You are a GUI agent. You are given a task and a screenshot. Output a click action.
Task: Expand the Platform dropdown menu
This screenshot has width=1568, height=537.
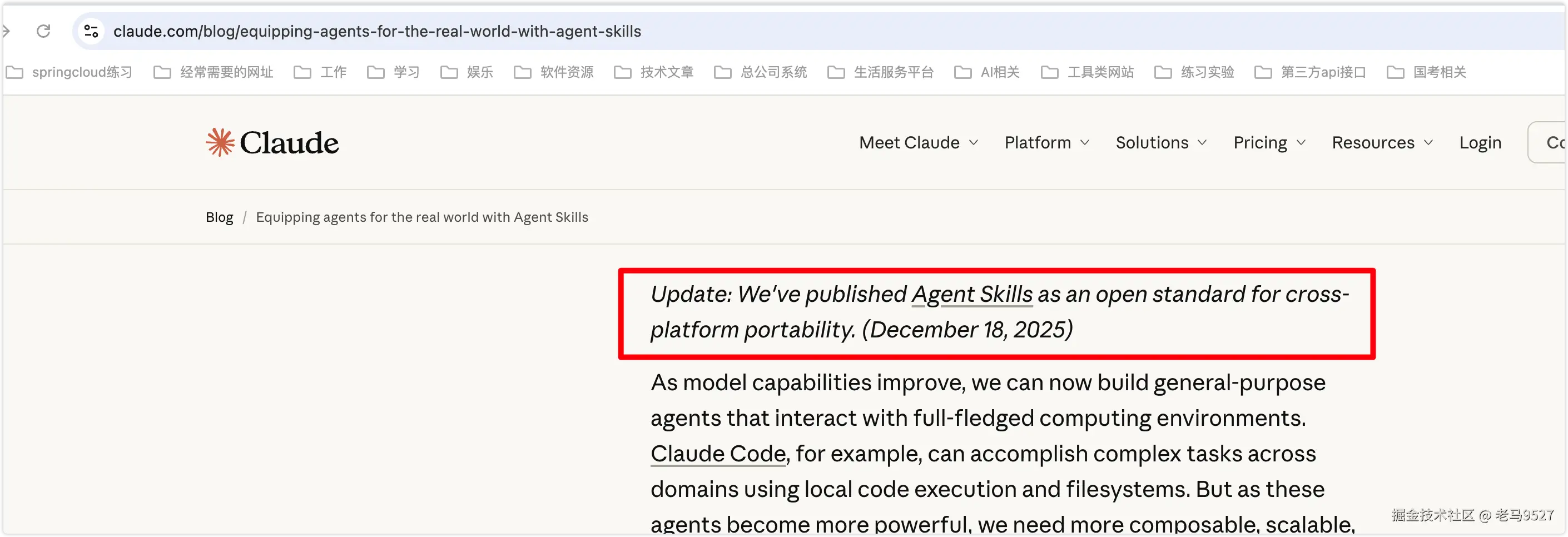tap(1047, 142)
